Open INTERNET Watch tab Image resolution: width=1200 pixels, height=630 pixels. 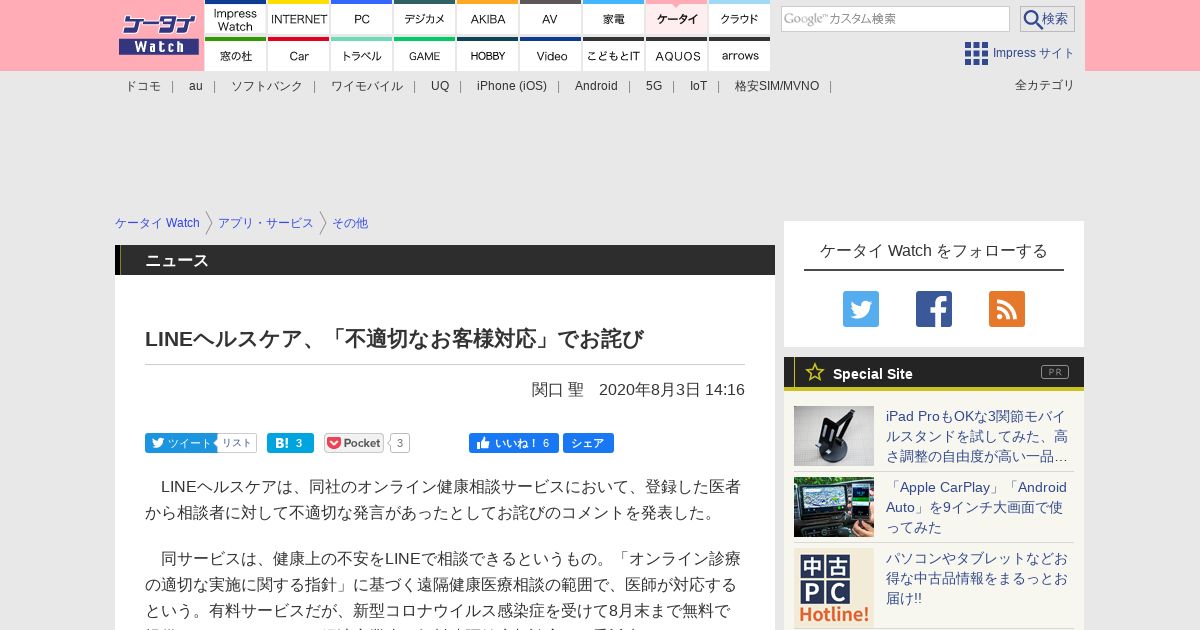pos(299,18)
